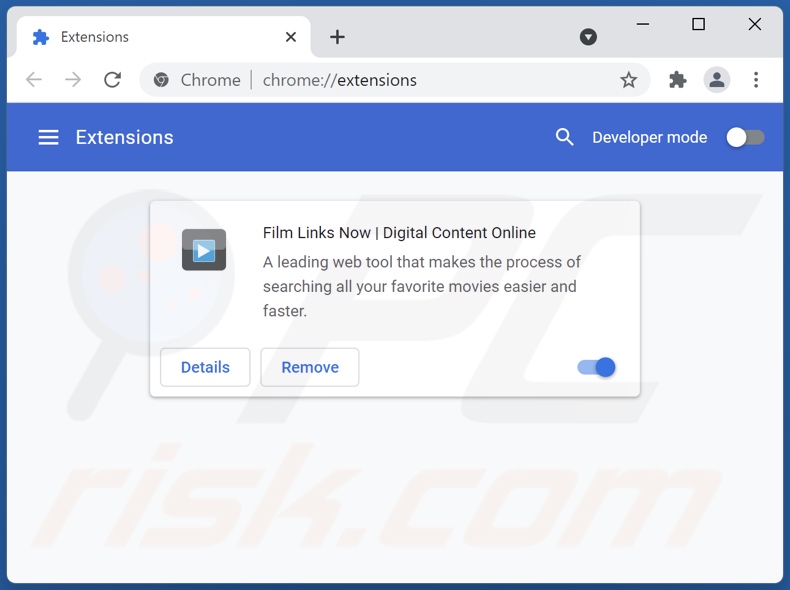790x590 pixels.
Task: Close the Chrome window
Action: (x=754, y=24)
